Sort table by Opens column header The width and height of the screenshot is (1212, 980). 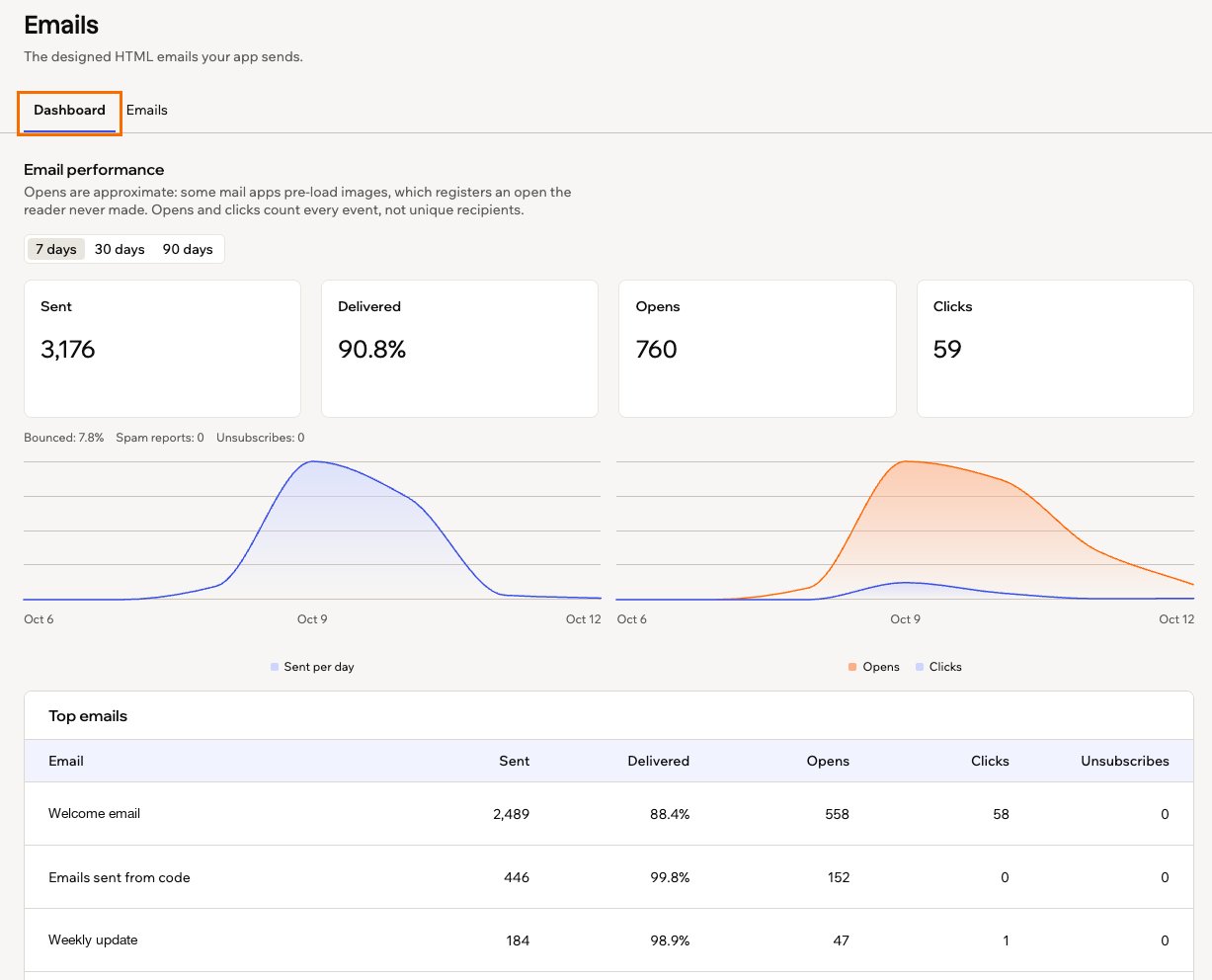click(828, 761)
